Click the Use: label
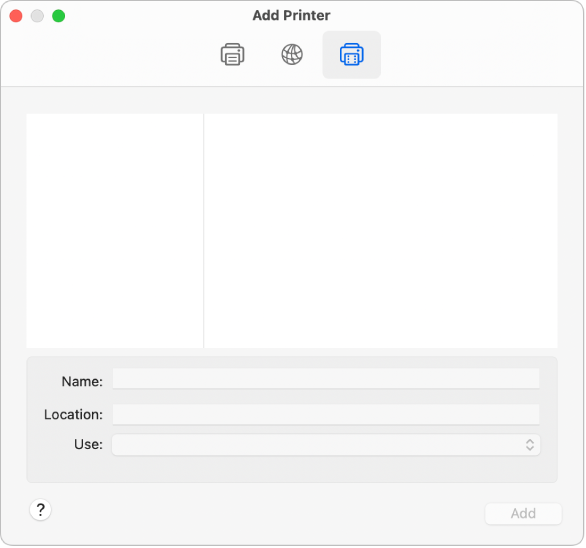 tap(88, 444)
